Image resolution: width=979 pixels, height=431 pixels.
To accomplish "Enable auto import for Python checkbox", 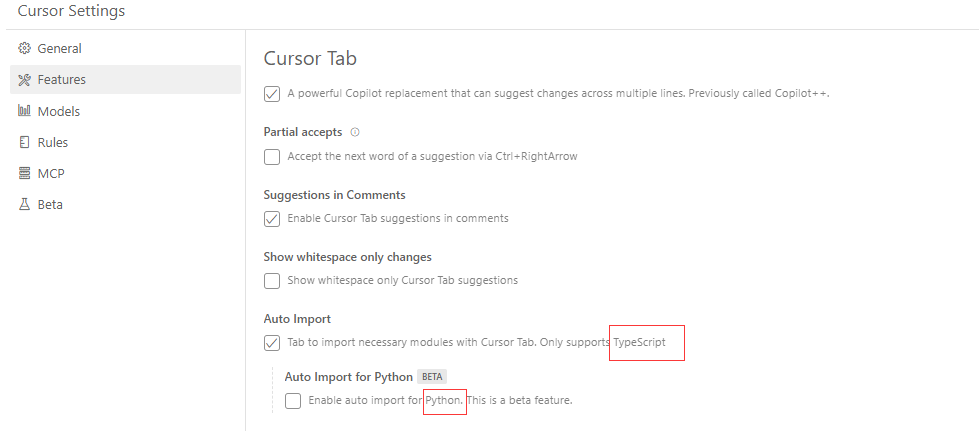I will pos(293,400).
